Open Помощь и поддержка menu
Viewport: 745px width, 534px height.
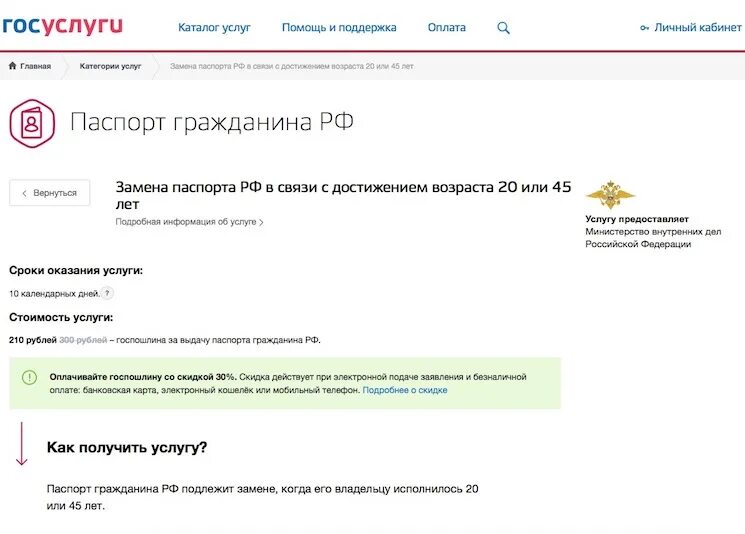point(339,28)
